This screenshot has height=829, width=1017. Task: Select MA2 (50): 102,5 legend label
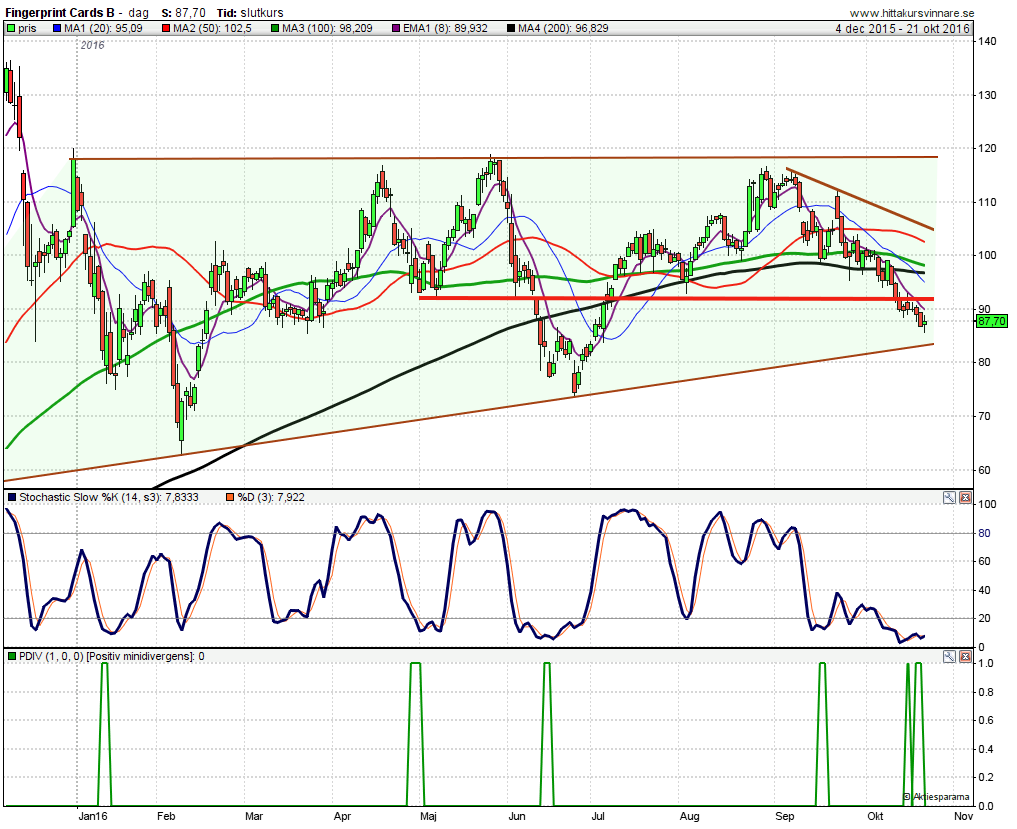click(x=213, y=28)
